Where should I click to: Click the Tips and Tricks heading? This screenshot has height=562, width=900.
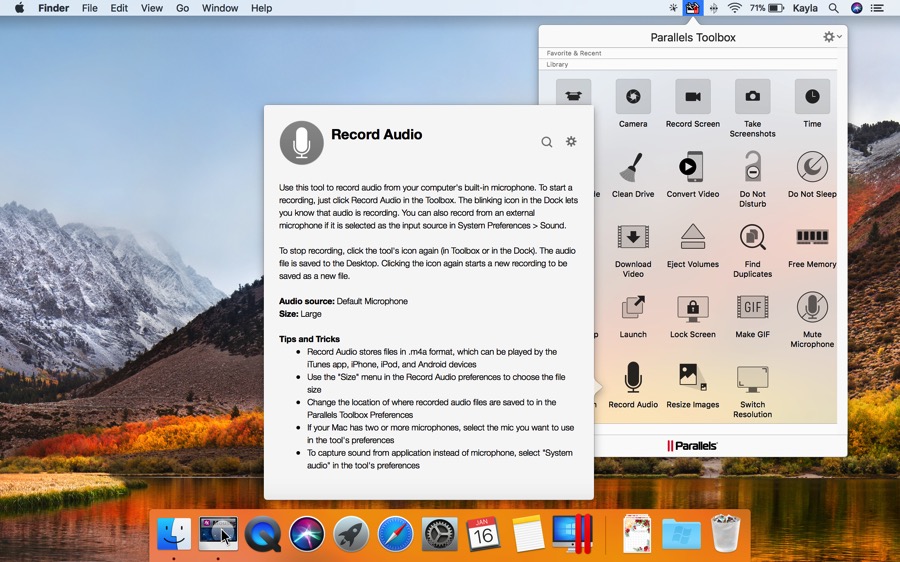pos(309,339)
